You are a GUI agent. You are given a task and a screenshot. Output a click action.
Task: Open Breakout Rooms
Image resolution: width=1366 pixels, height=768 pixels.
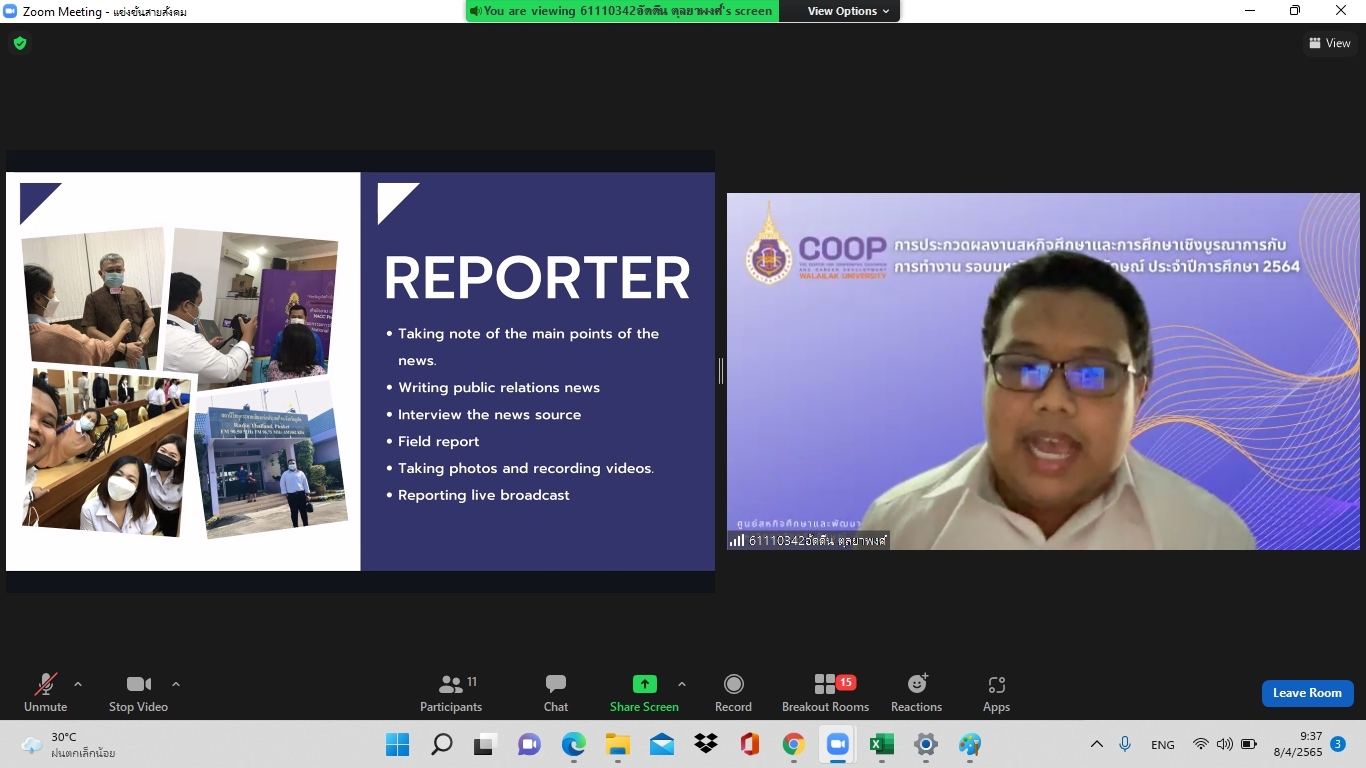[x=825, y=693]
